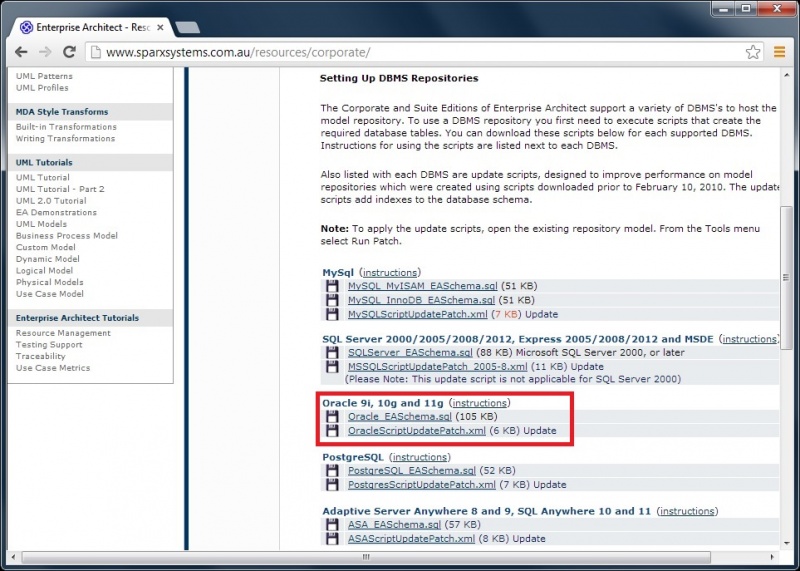
Task: Click floppy icon beside ASA_EASchema.sql
Action: pyautogui.click(x=332, y=525)
